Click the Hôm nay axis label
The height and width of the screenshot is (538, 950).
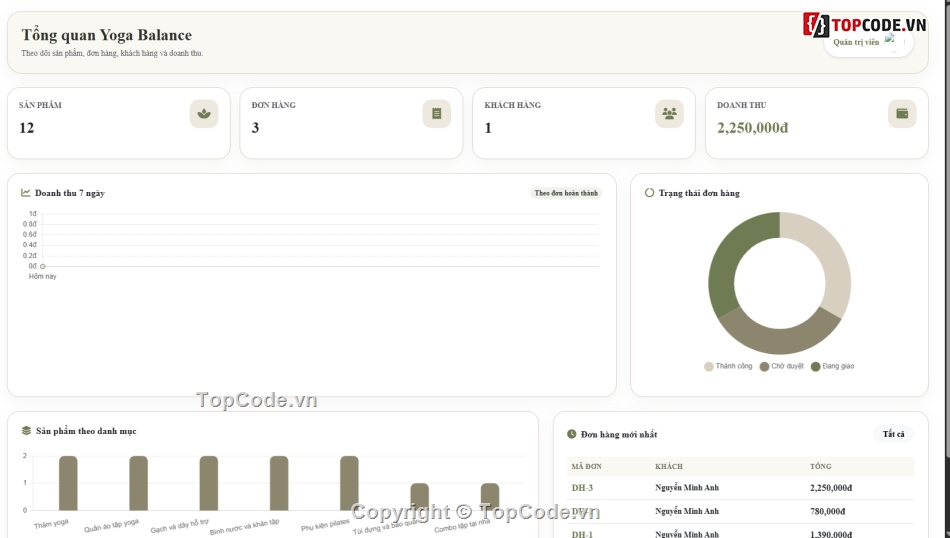tap(42, 276)
